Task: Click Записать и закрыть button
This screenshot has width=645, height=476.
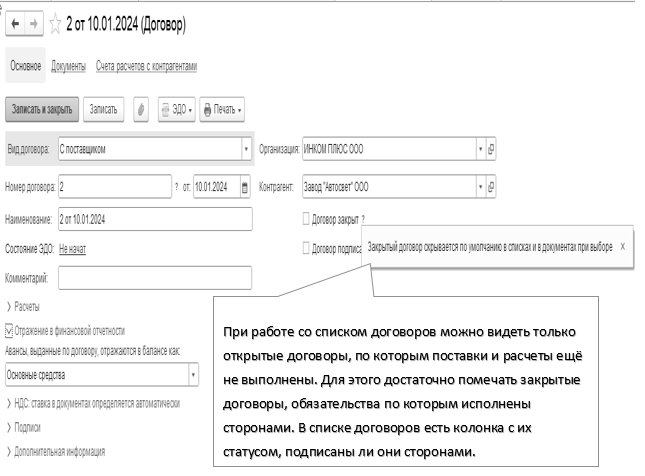Action: [42, 109]
